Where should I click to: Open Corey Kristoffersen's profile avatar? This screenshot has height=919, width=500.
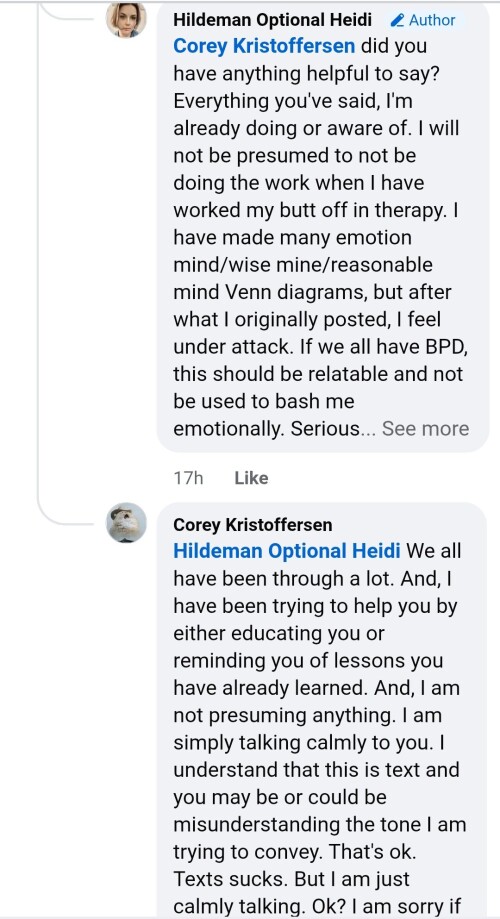pyautogui.click(x=126, y=522)
